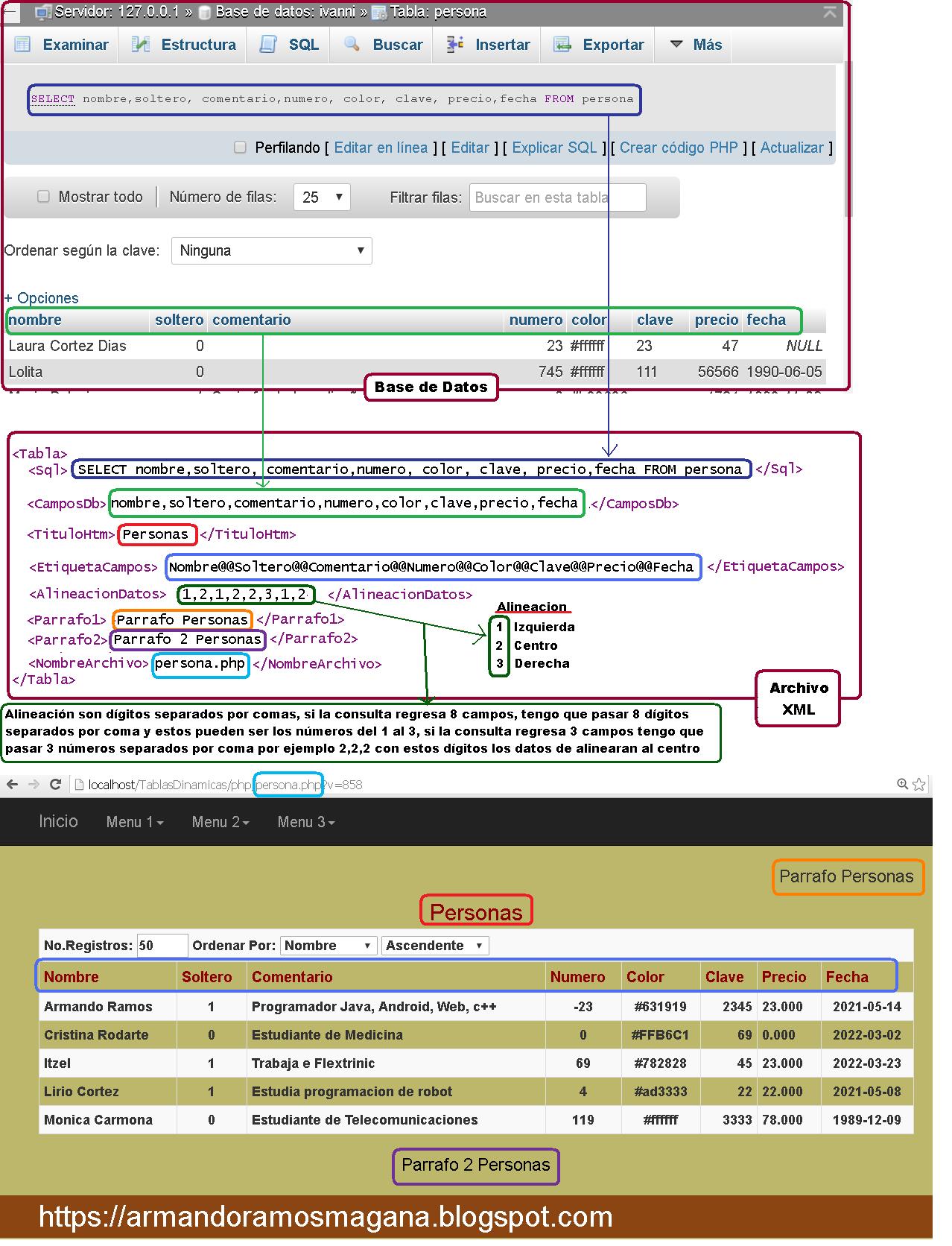Click the Comentario header in Personas table
Image resolution: width=952 pixels, height=1246 pixels.
pos(292,977)
